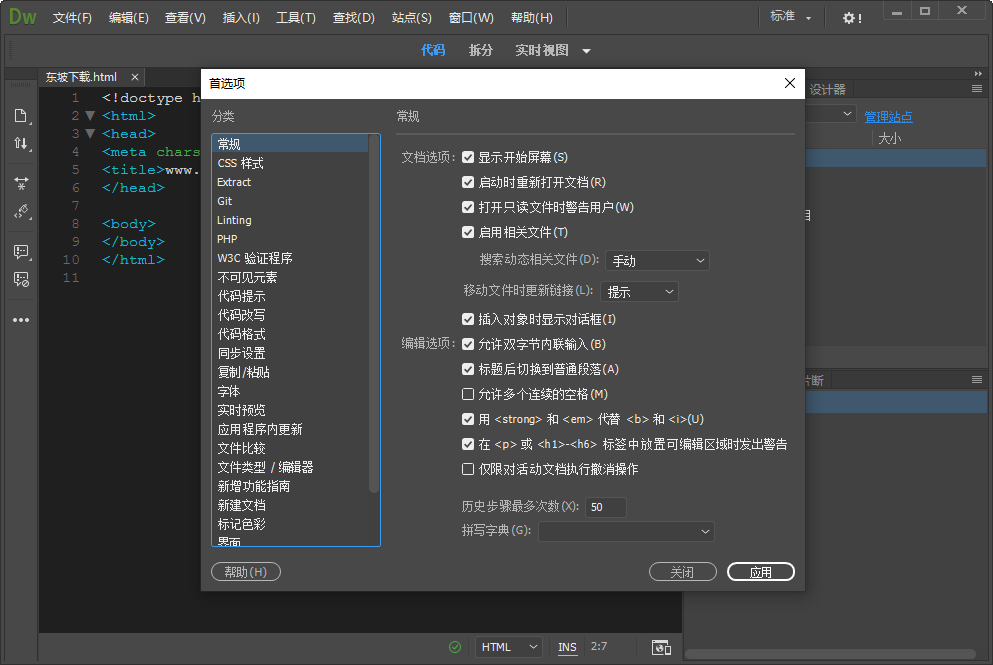
Task: Open the 文件(F) menu
Action: point(72,18)
